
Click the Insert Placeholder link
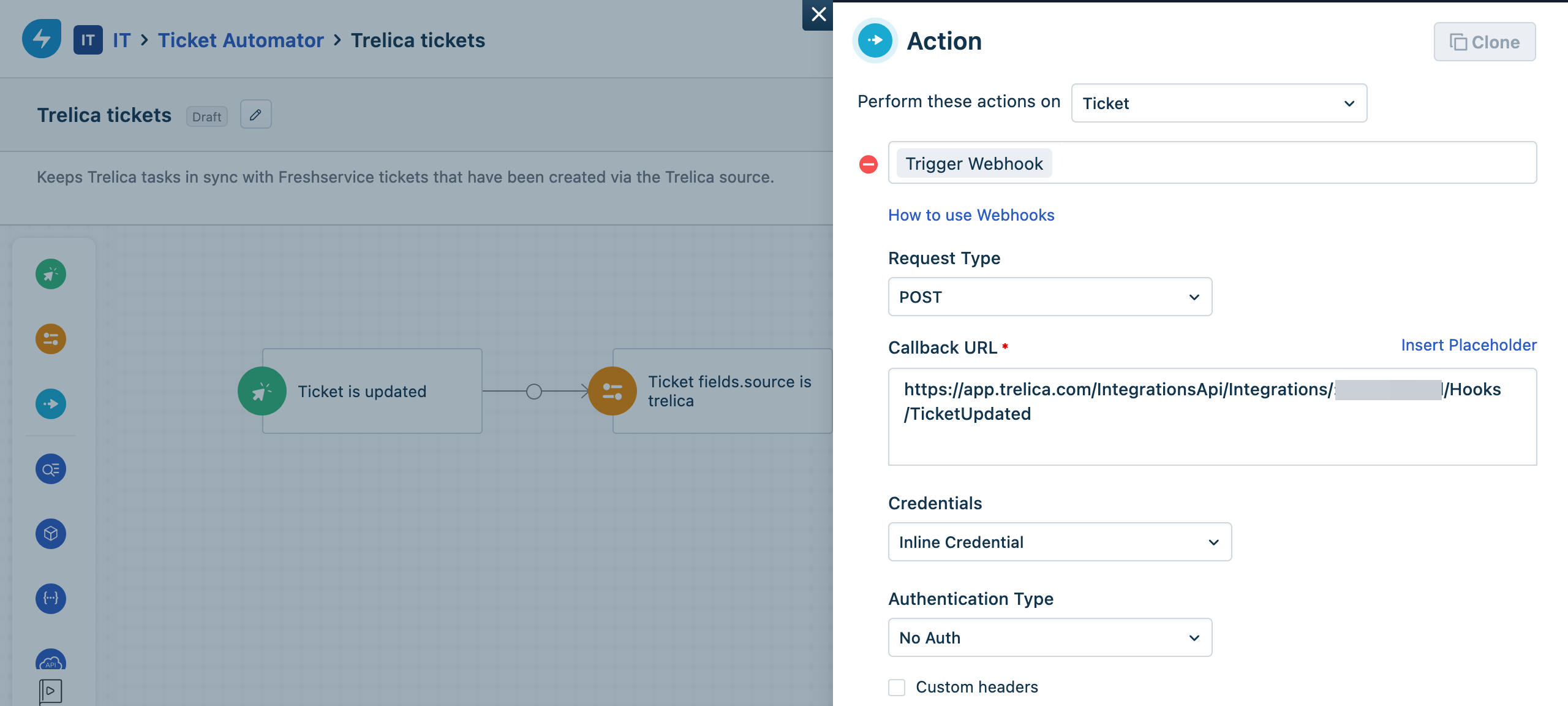click(x=1469, y=345)
